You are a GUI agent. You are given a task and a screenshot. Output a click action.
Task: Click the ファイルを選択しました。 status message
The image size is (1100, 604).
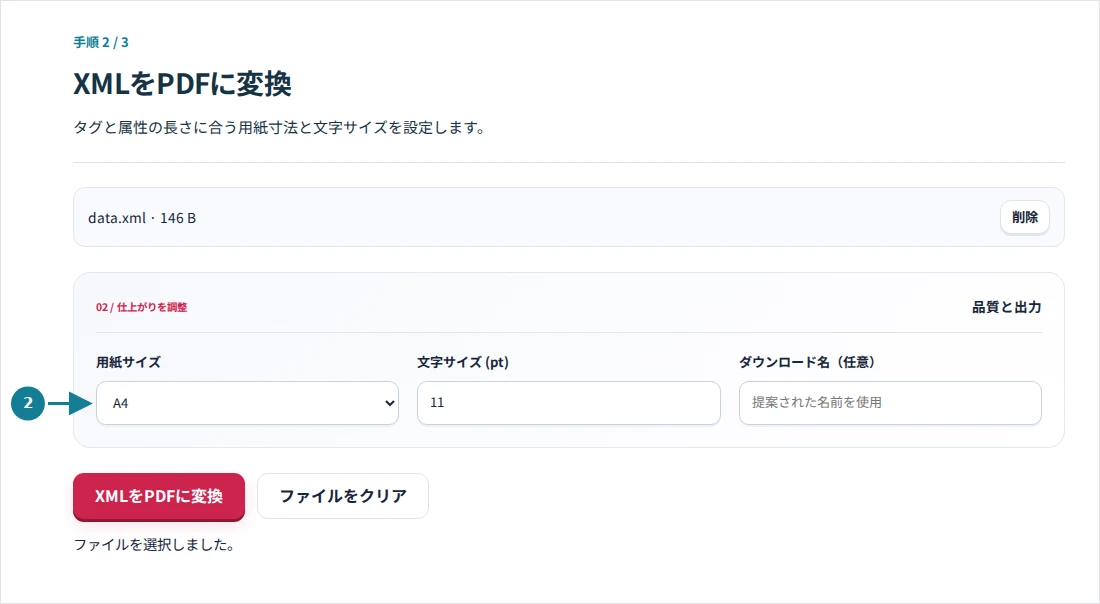coord(154,545)
